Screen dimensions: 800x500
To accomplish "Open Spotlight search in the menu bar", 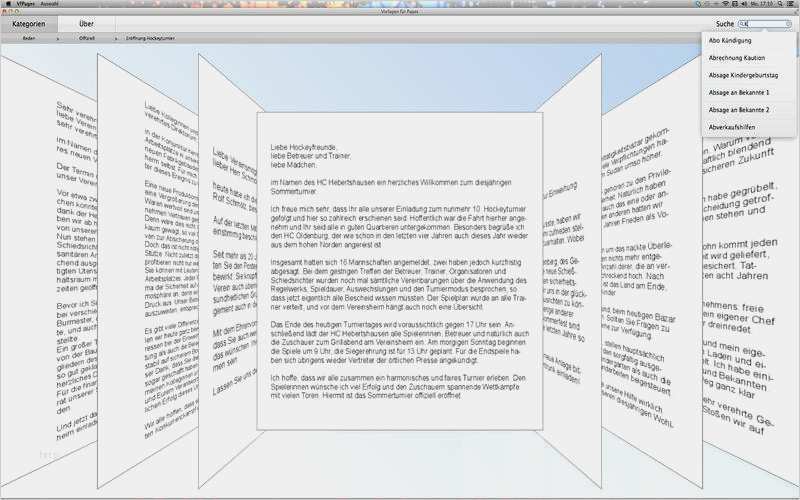I will click(781, 4).
